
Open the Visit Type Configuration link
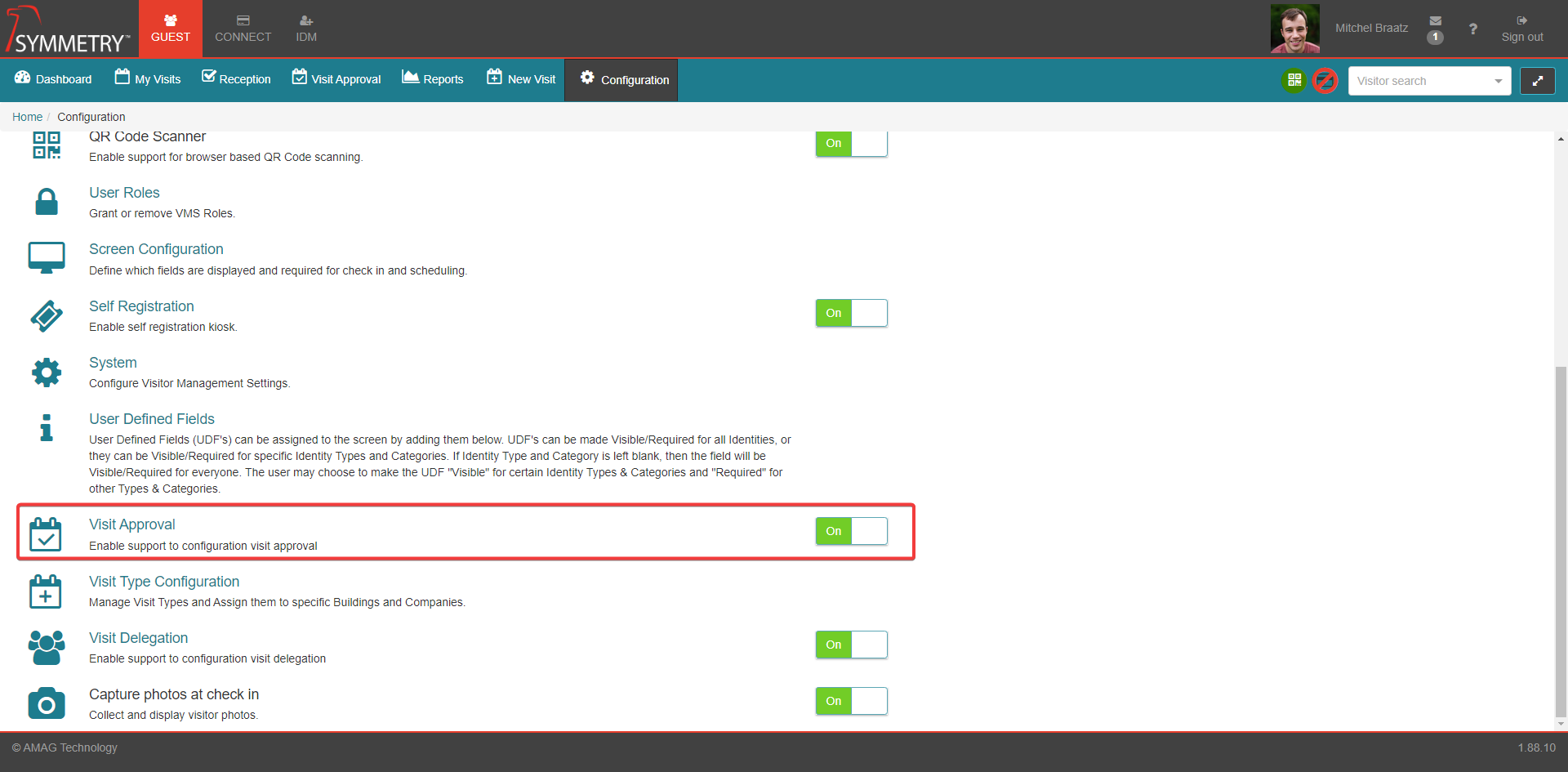(164, 582)
